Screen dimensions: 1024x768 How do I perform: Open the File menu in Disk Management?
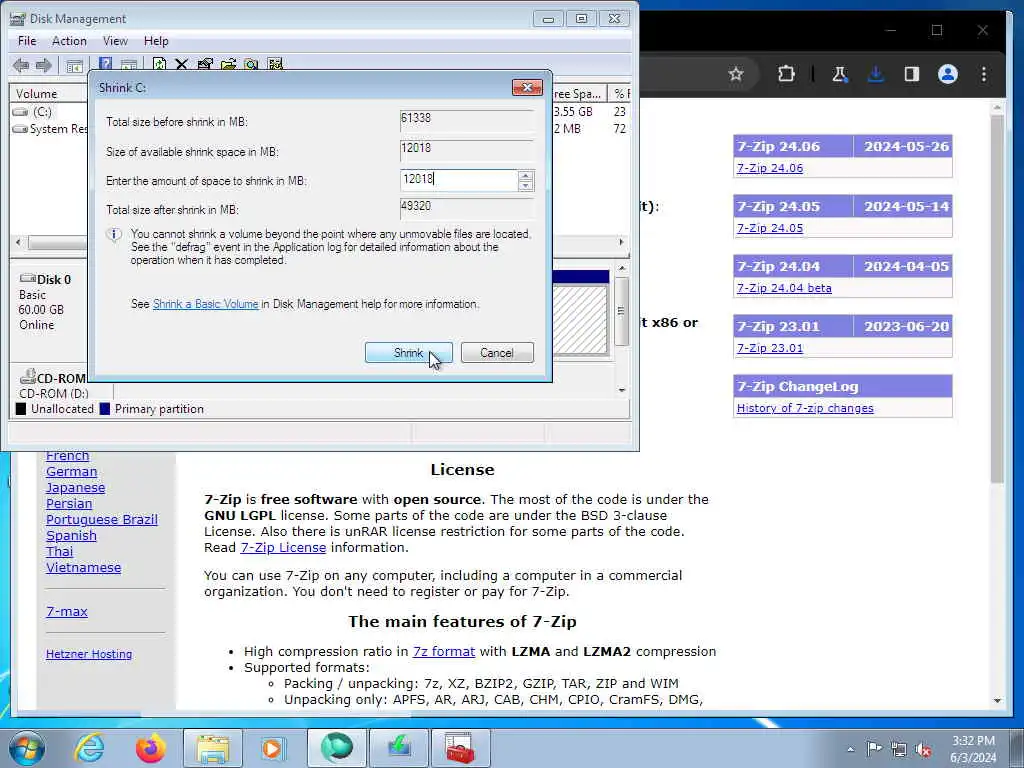click(x=27, y=40)
